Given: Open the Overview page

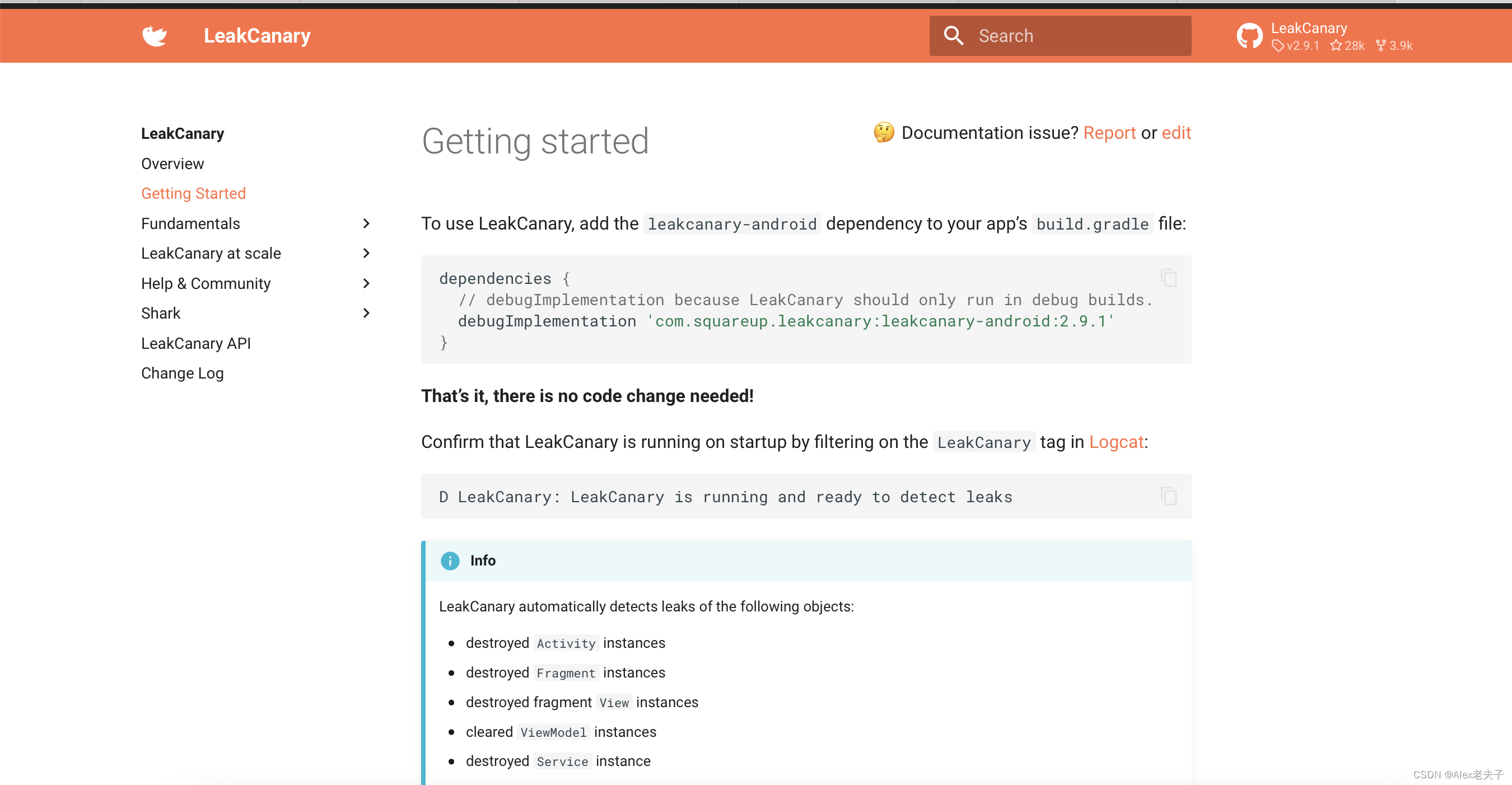Looking at the screenshot, I should pos(172,163).
